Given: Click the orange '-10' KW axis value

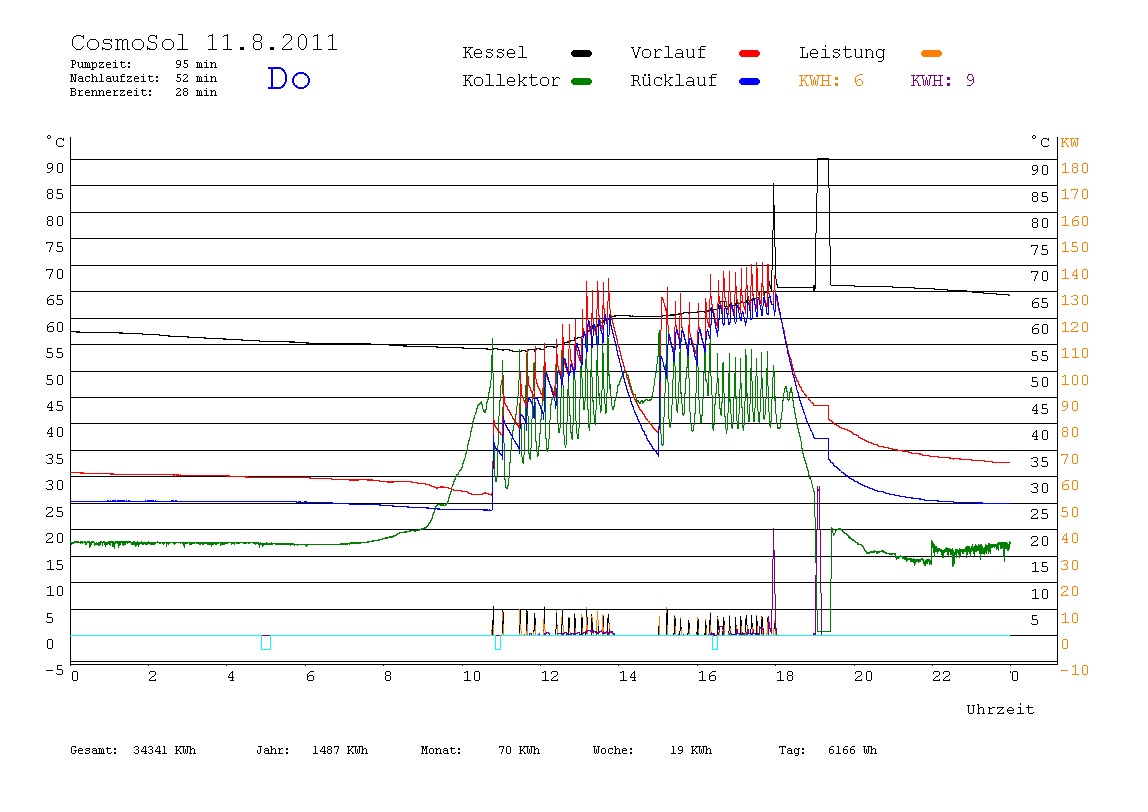Looking at the screenshot, I should click(x=1075, y=671).
